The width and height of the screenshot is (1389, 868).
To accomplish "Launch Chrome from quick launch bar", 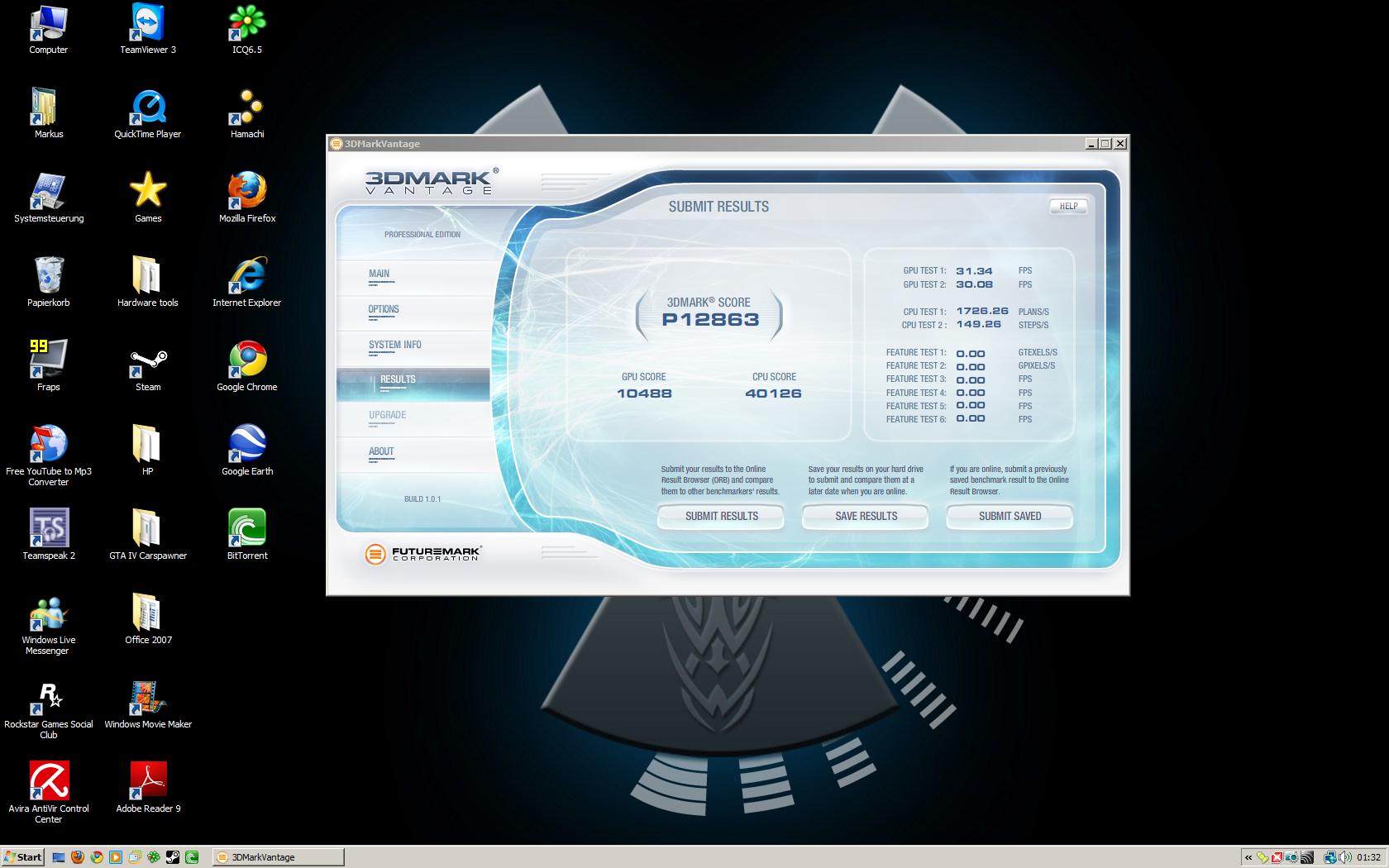I will 97,857.
